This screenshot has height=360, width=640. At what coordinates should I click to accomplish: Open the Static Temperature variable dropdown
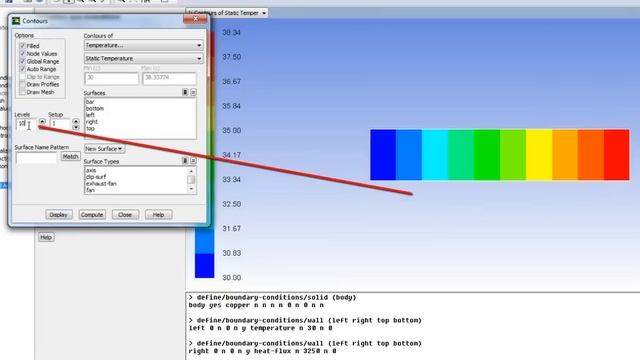(143, 58)
